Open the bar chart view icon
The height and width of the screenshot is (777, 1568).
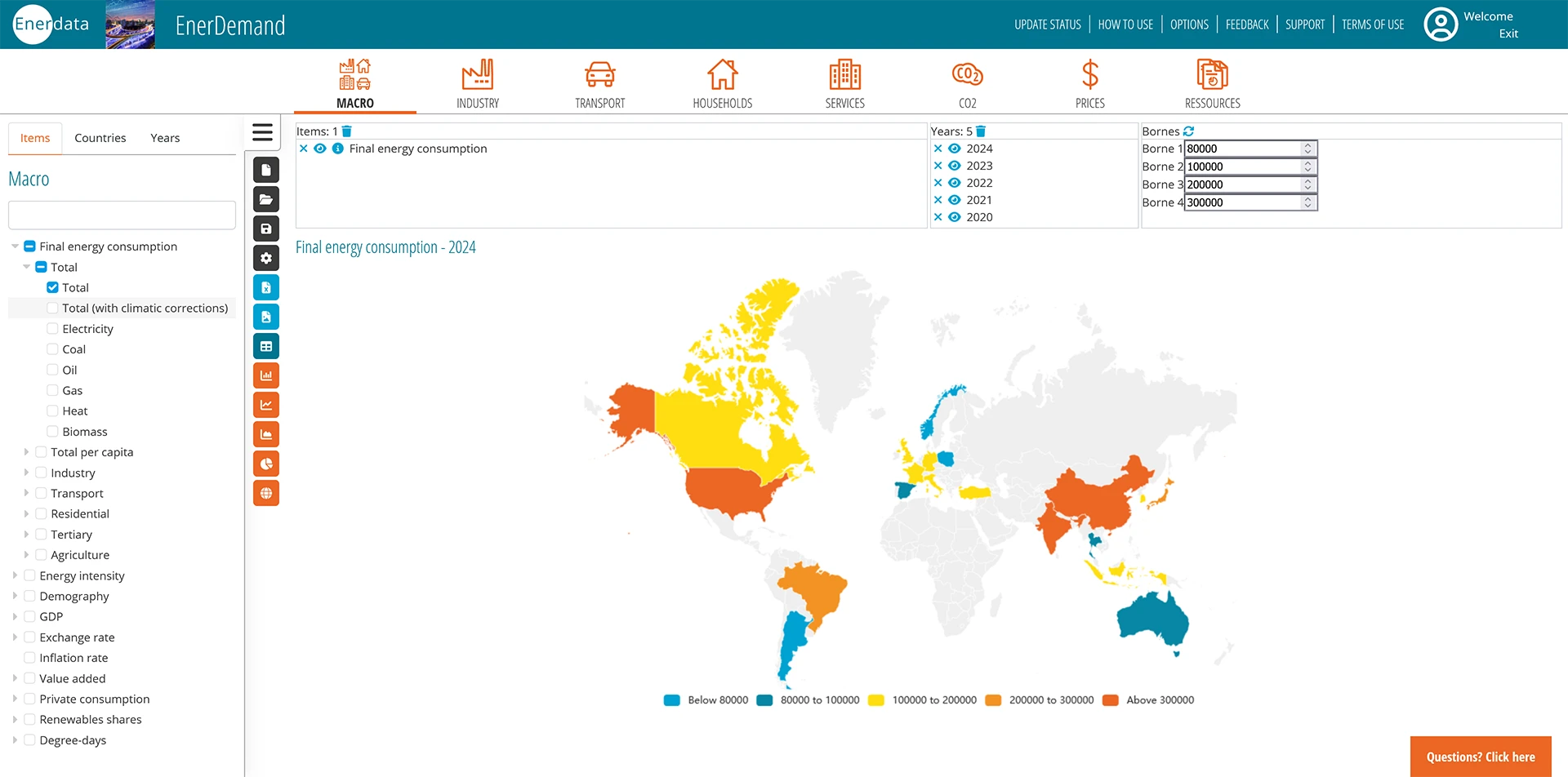pyautogui.click(x=266, y=375)
